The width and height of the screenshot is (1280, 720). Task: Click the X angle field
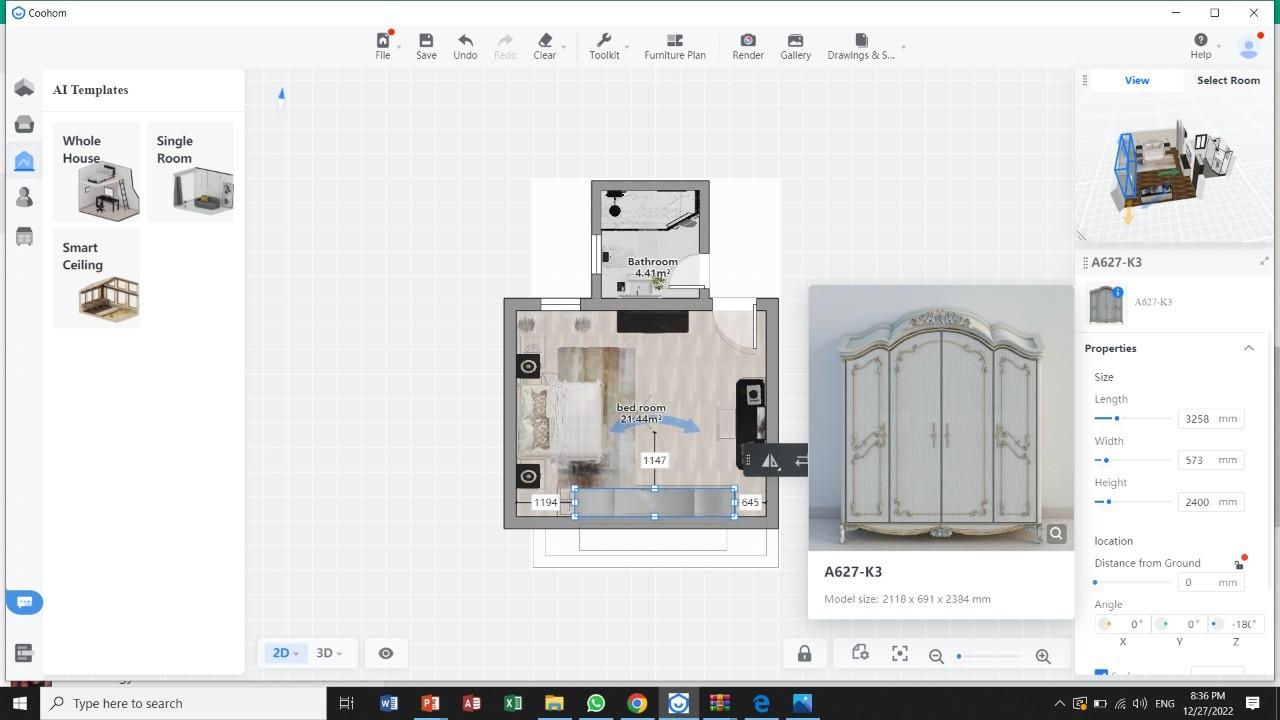(1123, 624)
